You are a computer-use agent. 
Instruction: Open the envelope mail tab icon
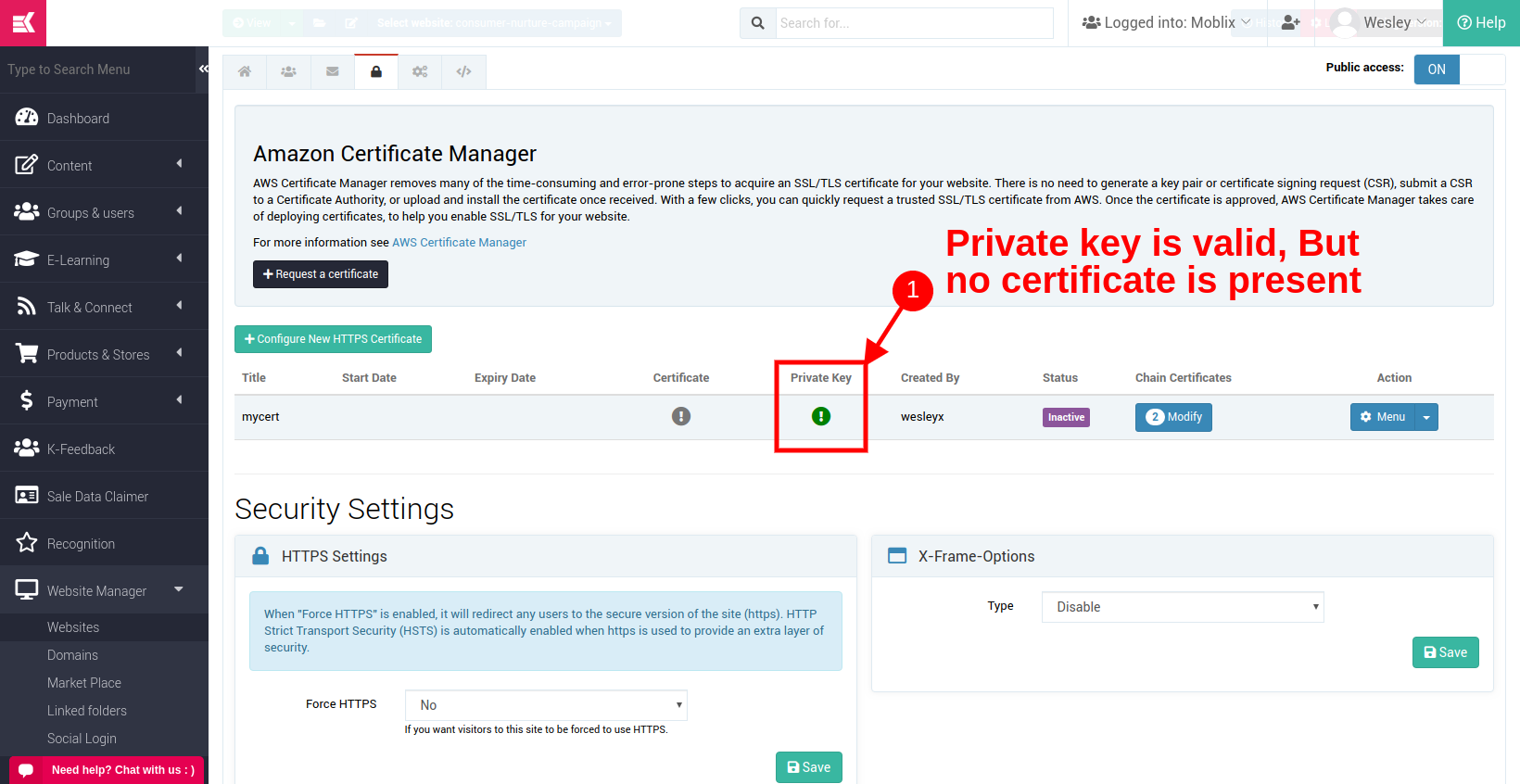click(332, 71)
